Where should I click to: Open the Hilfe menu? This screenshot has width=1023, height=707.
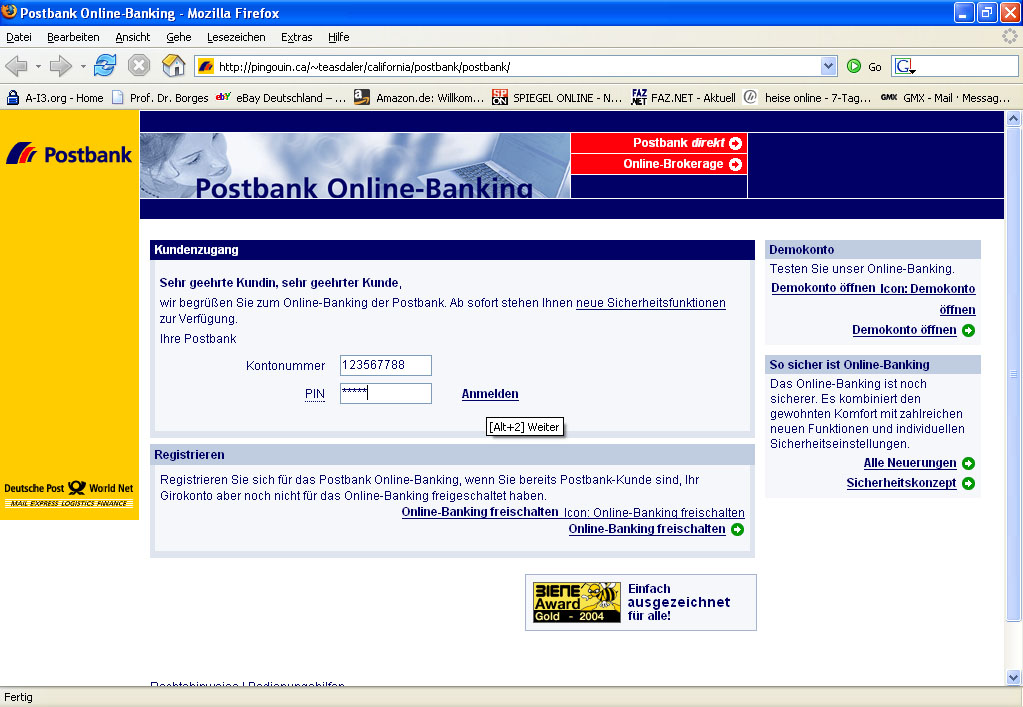(339, 37)
